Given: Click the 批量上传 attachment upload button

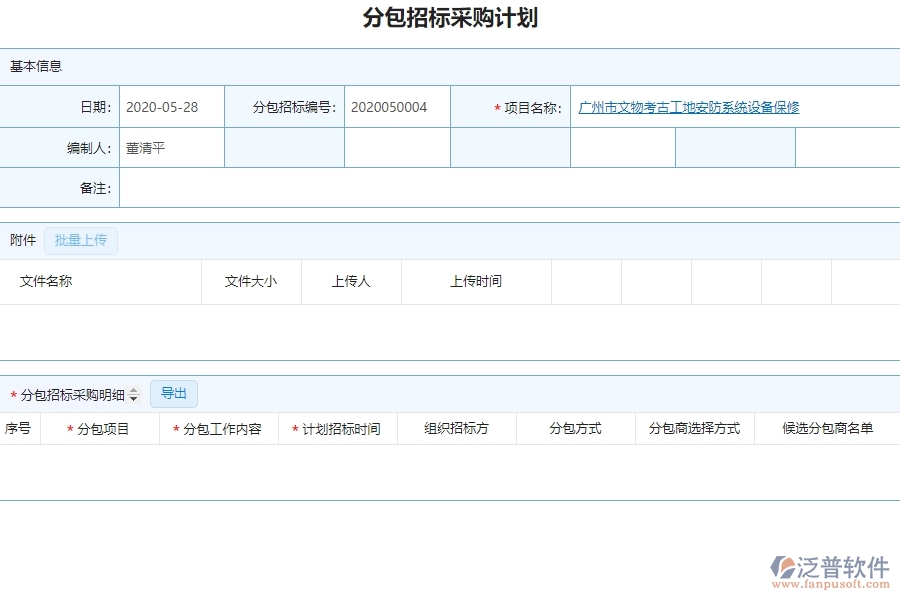Looking at the screenshot, I should 81,240.
